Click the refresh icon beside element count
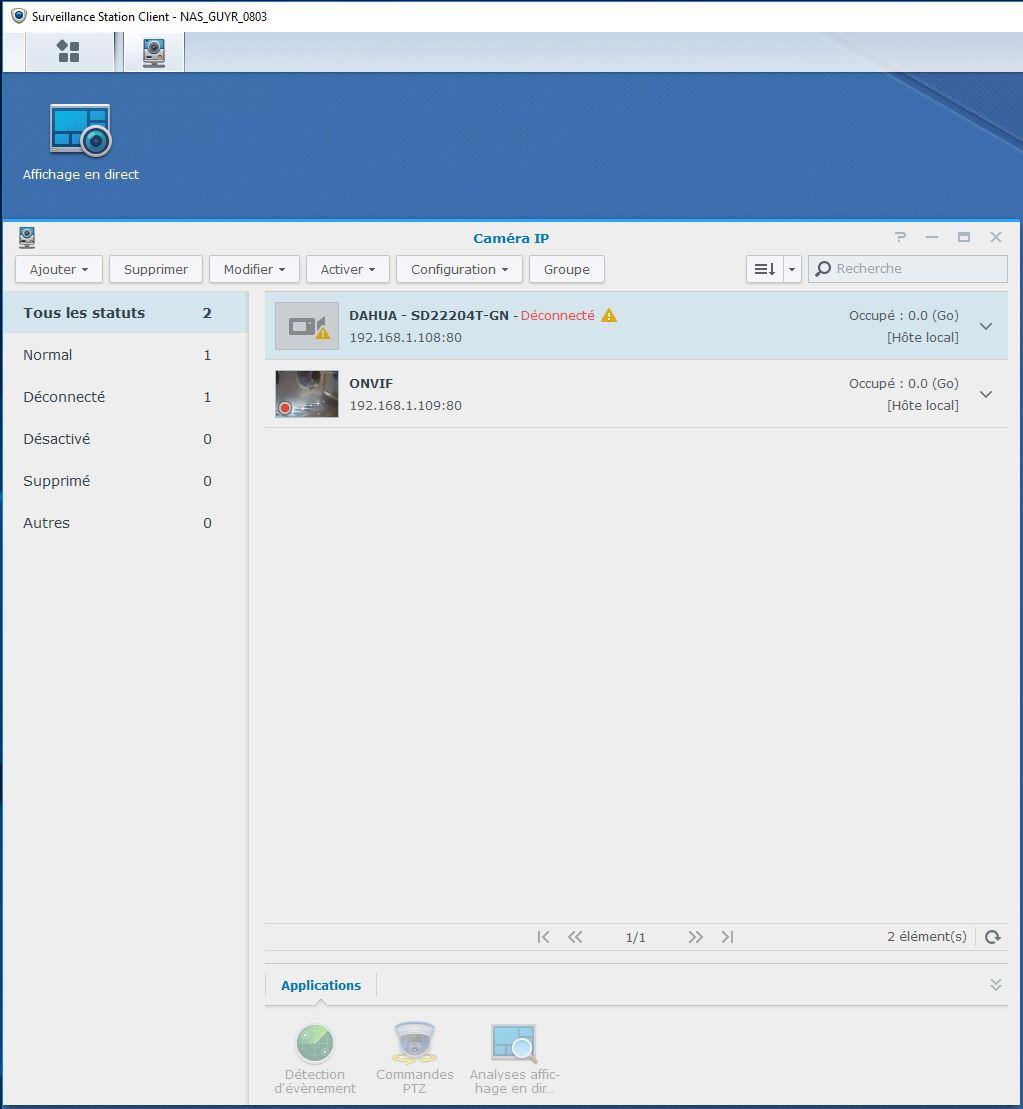This screenshot has width=1023, height=1109. 992,937
